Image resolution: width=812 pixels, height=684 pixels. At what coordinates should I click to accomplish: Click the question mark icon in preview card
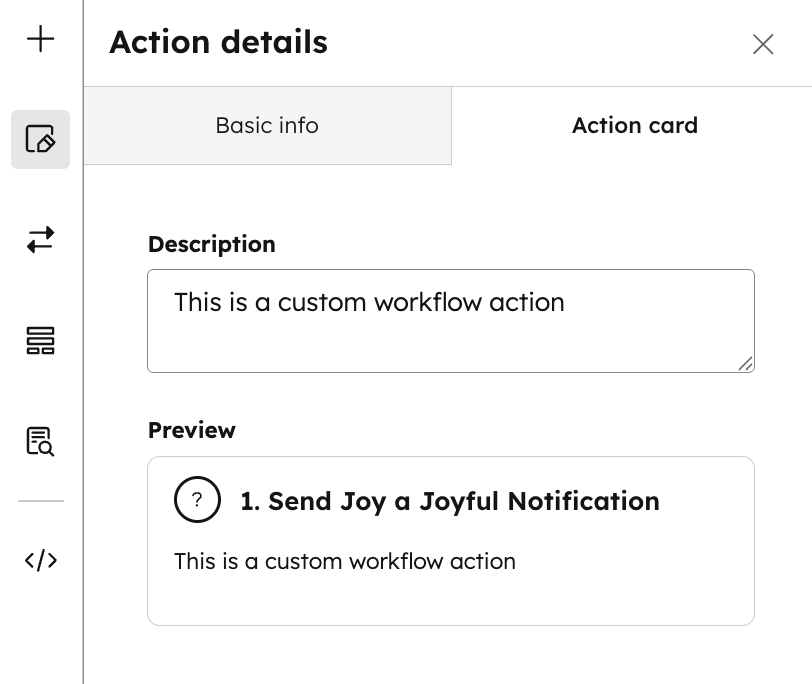197,500
